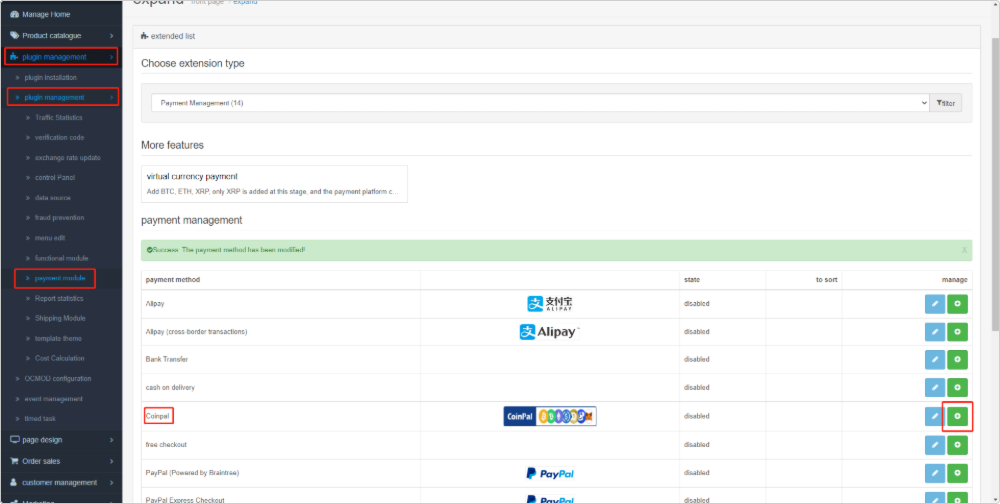
Task: Click the filter button
Action: coord(946,103)
